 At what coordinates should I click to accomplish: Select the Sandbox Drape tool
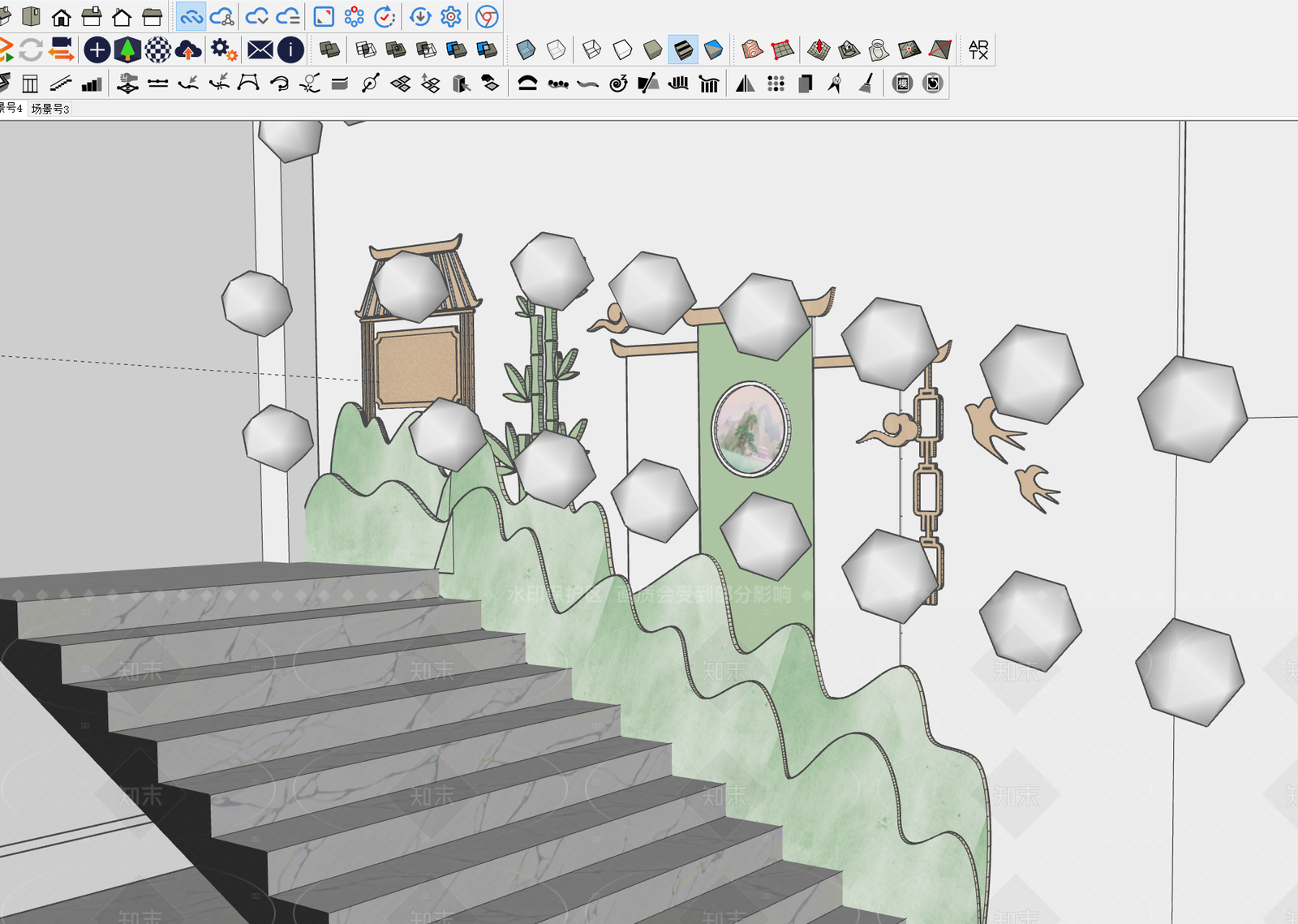[x=879, y=49]
